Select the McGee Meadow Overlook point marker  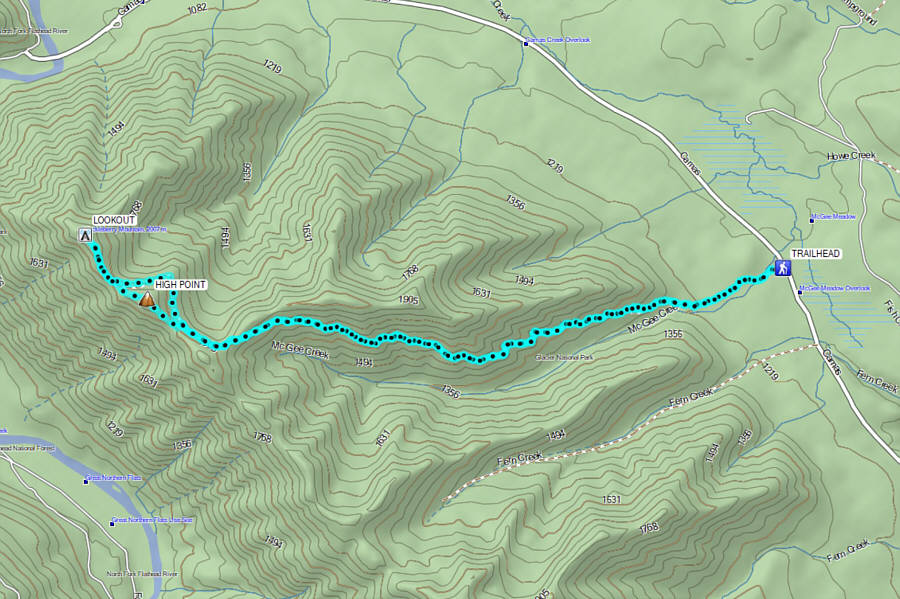800,292
